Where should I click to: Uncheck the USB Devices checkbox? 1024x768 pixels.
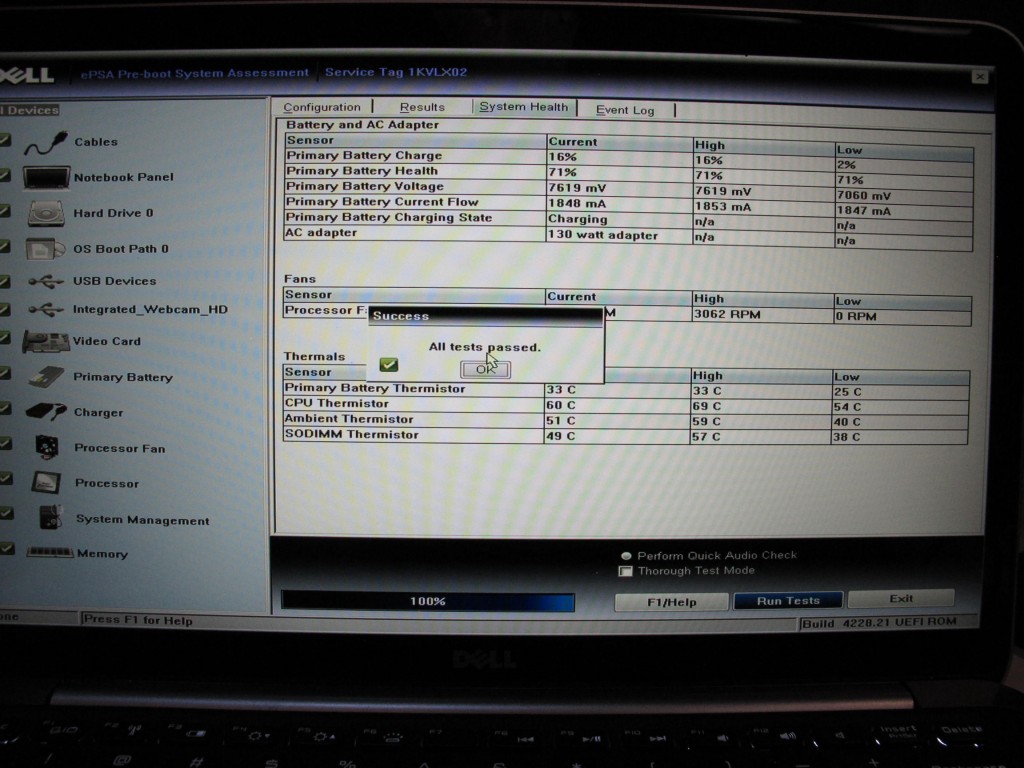coord(5,281)
